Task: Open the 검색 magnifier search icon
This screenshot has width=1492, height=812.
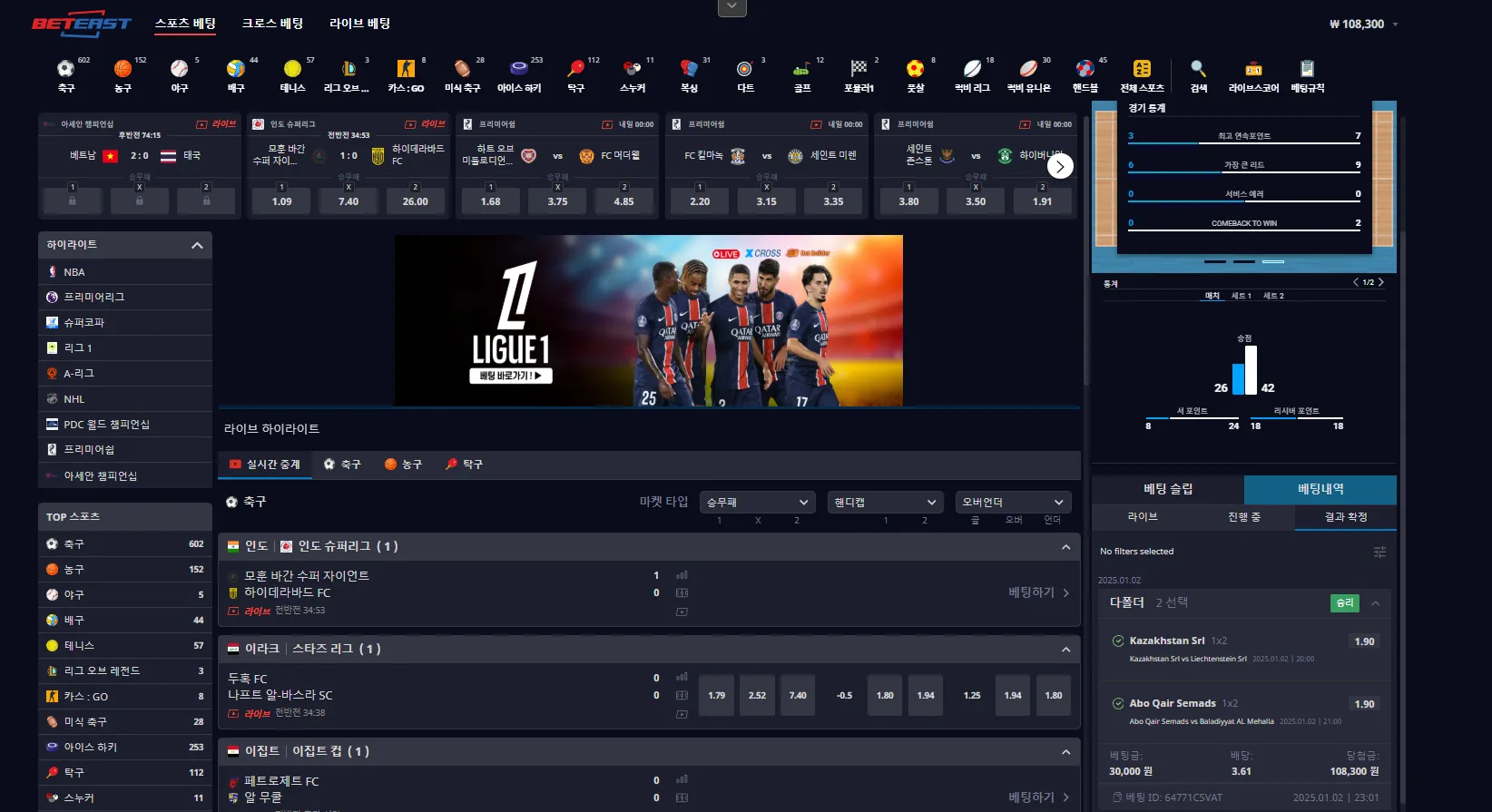Action: pyautogui.click(x=1199, y=69)
